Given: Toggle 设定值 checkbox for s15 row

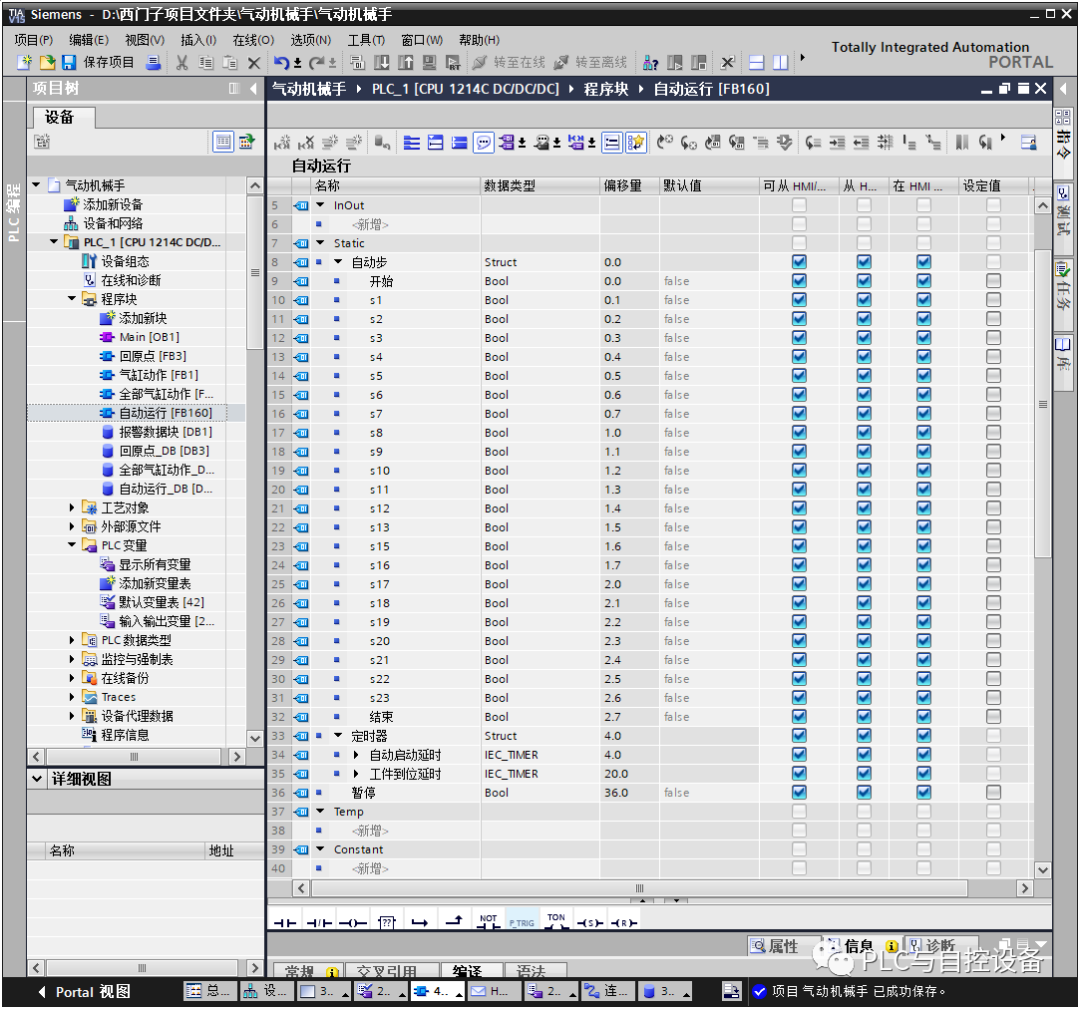Looking at the screenshot, I should click(x=993, y=546).
